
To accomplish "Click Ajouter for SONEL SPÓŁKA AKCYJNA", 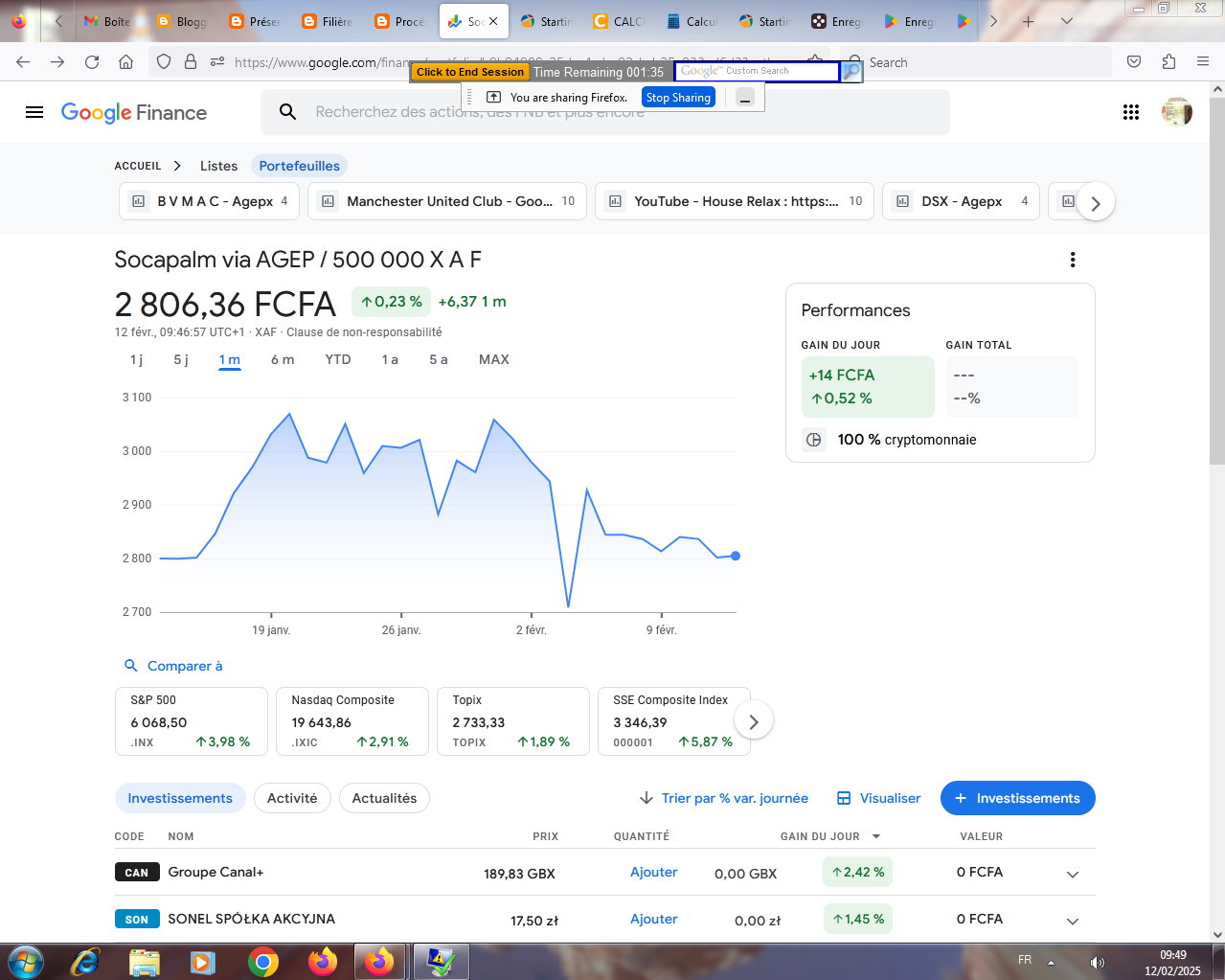I will pos(654,919).
